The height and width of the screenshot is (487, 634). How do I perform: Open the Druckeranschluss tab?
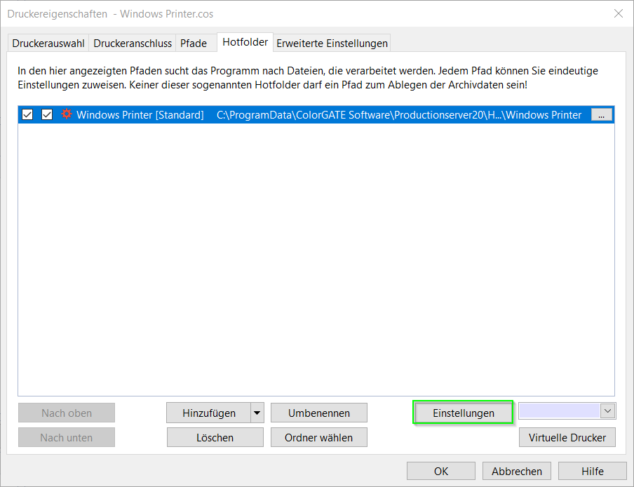click(132, 43)
